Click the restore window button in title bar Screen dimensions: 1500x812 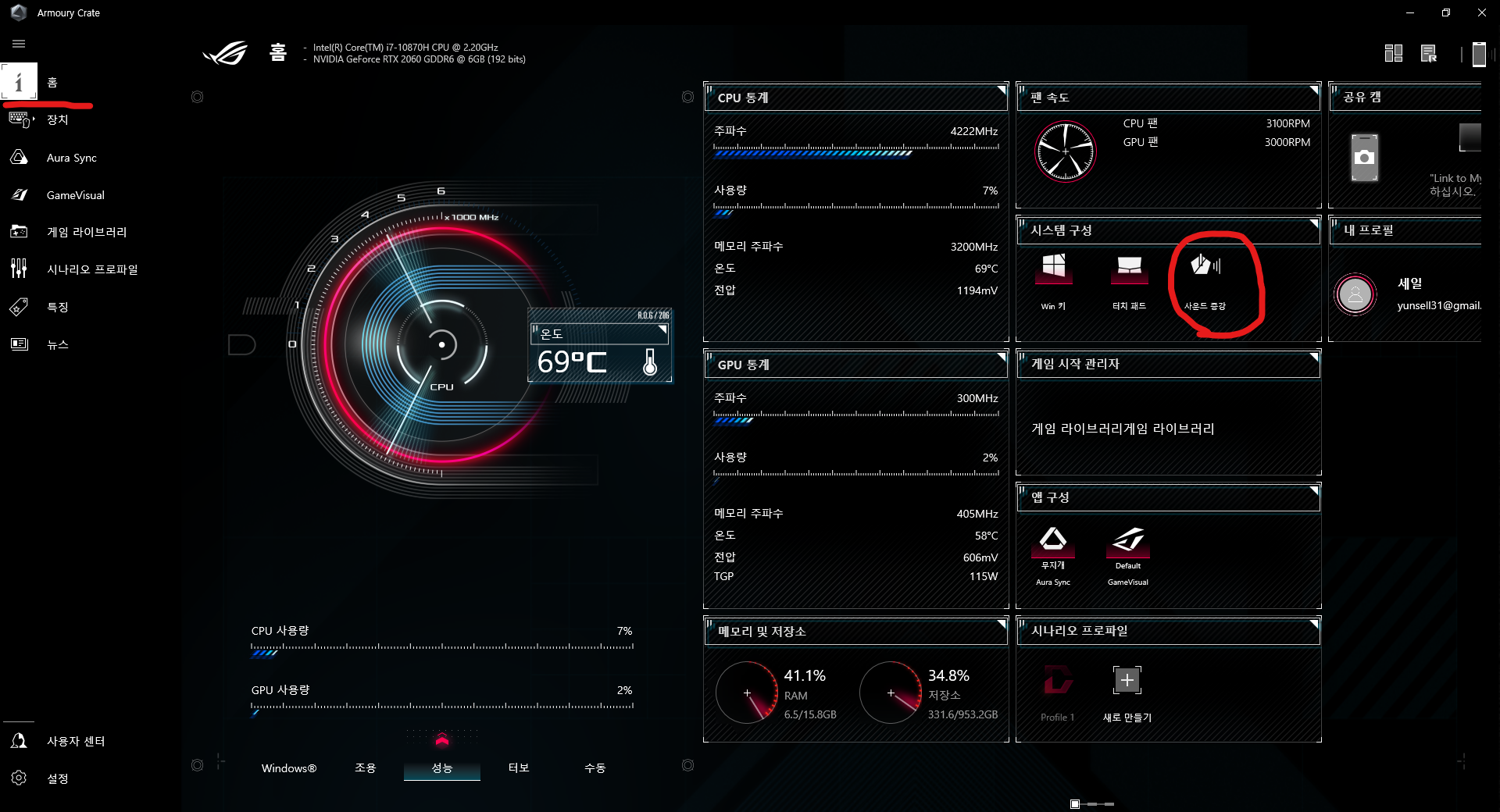[1446, 12]
